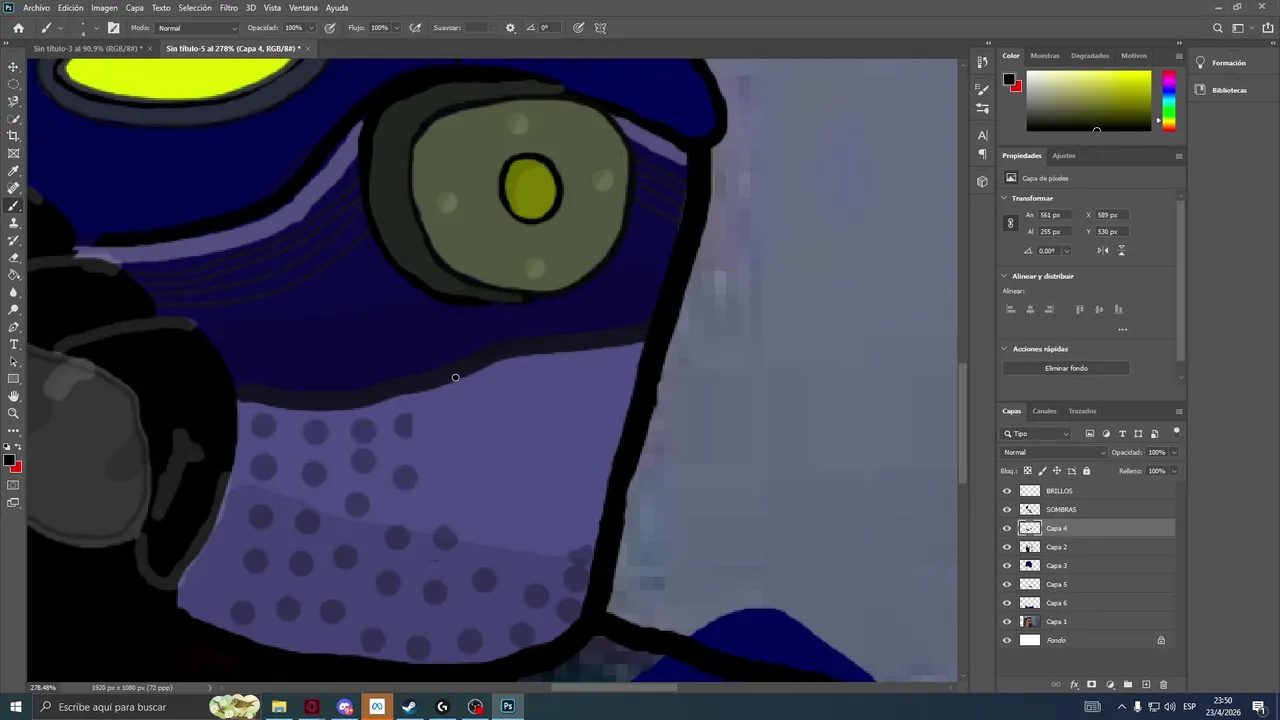This screenshot has height=720, width=1280.
Task: Hide the SOMBRAS layer
Action: pos(1007,510)
